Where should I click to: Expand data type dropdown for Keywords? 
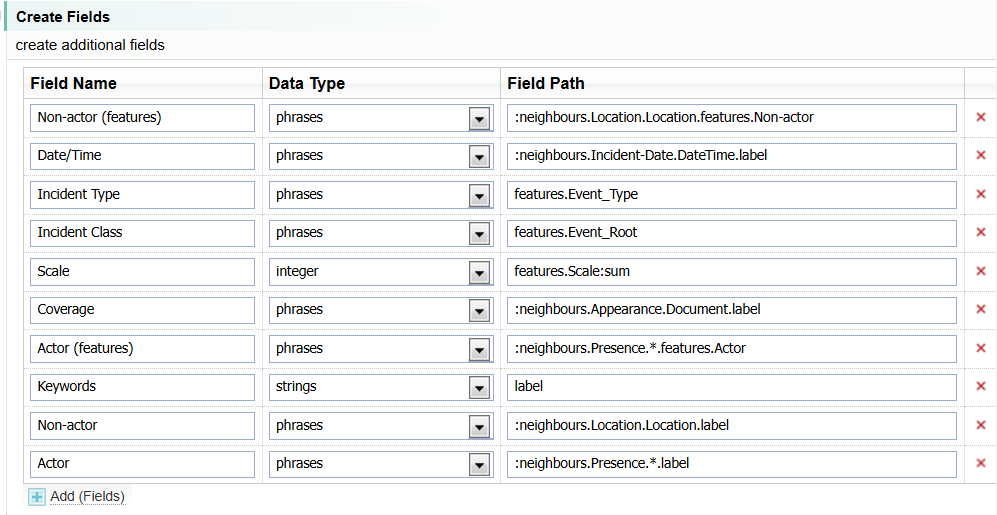coord(480,387)
